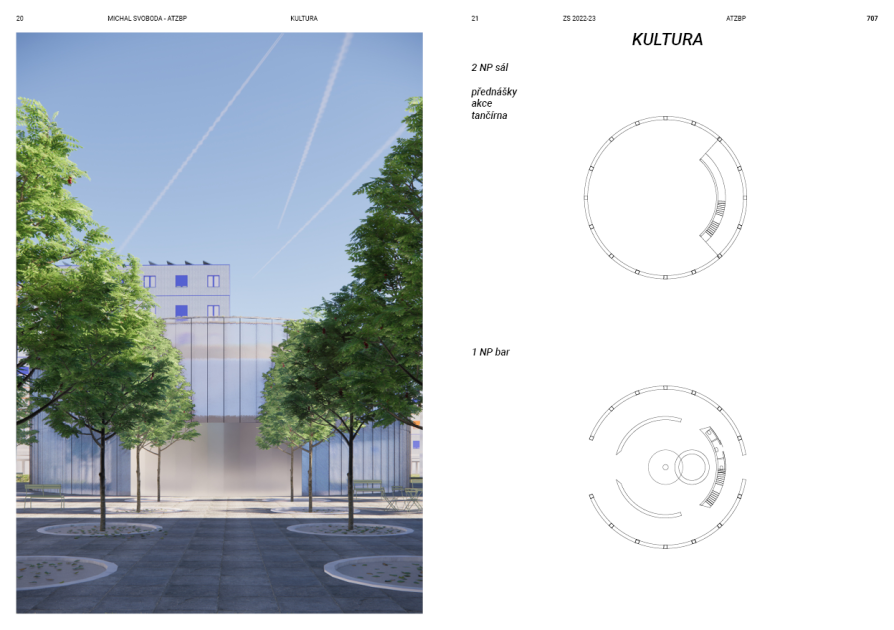Viewport: 894px width, 630px height.
Task: Click the lower circular bar floor plan
Action: tap(665, 467)
